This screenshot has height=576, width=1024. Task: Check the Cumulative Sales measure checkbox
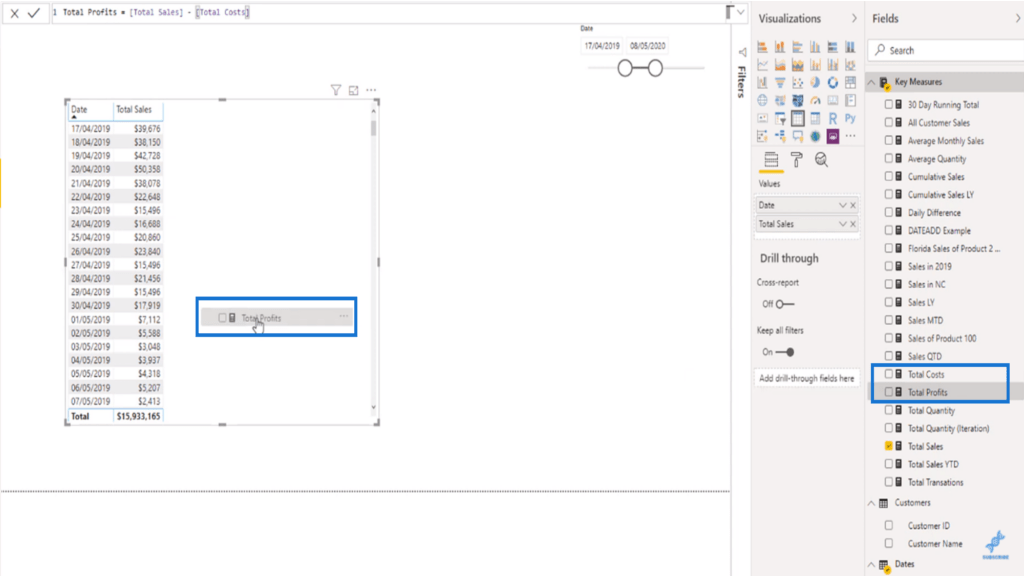[x=889, y=176]
